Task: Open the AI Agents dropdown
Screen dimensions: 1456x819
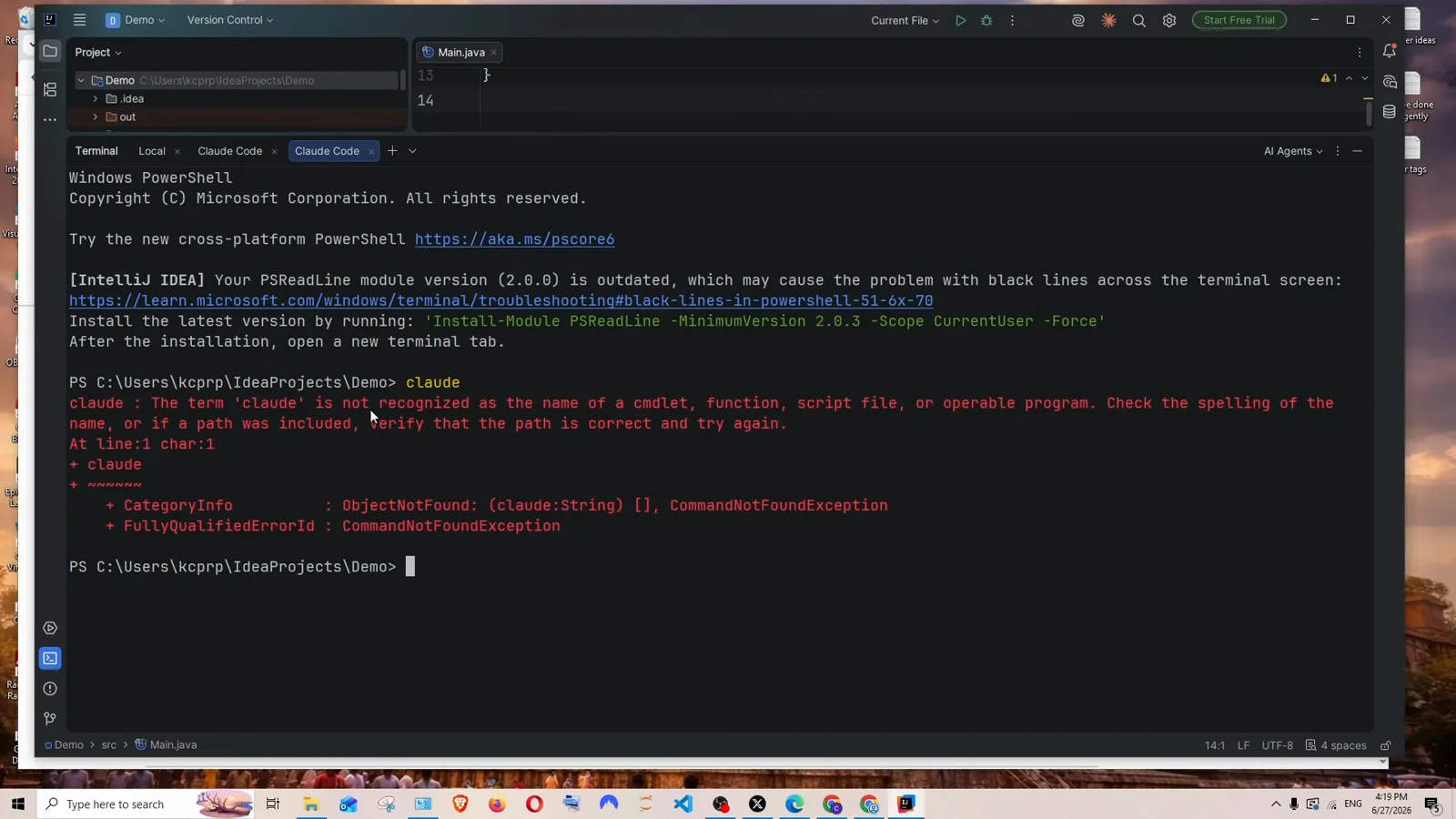Action: click(x=1293, y=151)
